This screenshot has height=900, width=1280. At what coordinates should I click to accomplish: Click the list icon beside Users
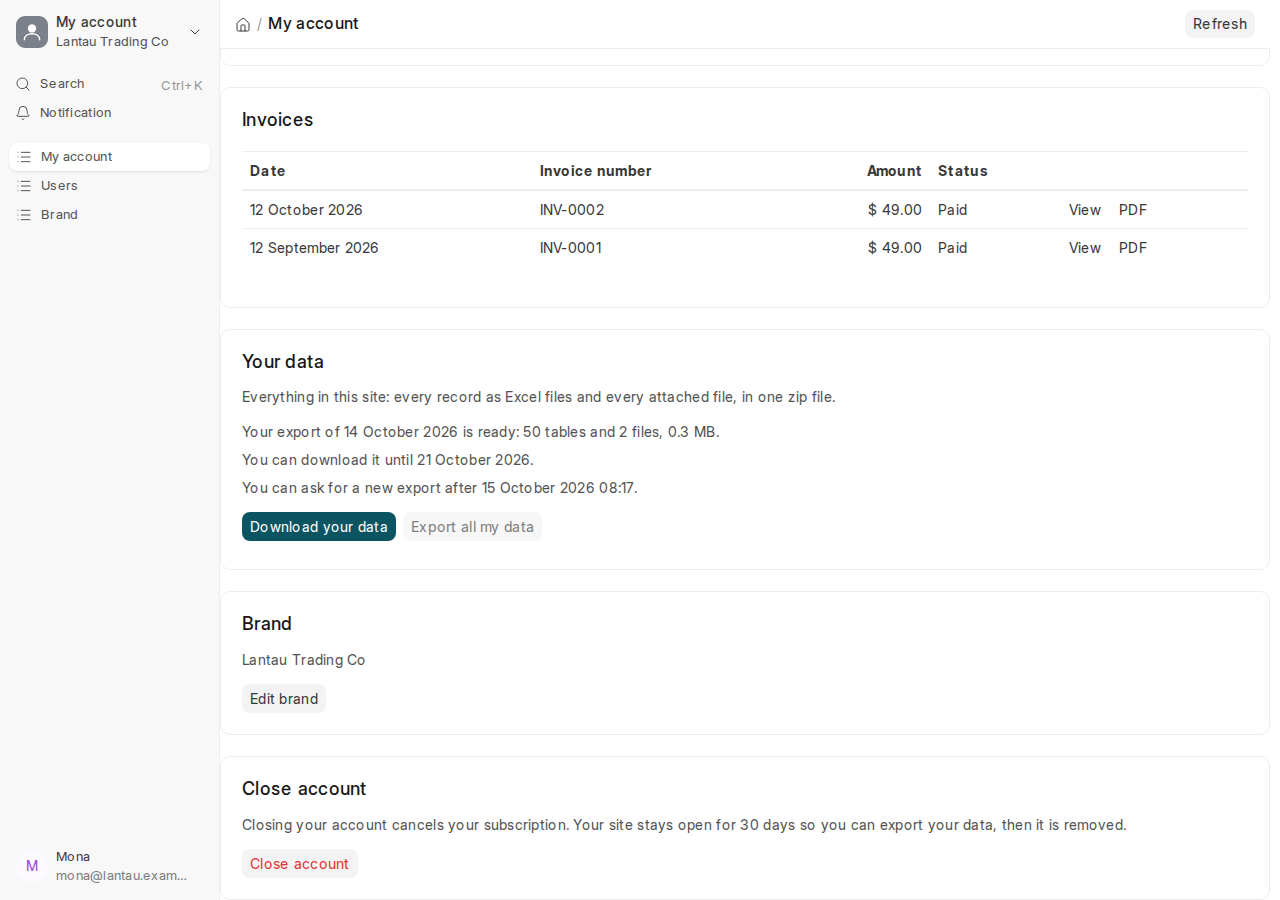click(x=25, y=186)
